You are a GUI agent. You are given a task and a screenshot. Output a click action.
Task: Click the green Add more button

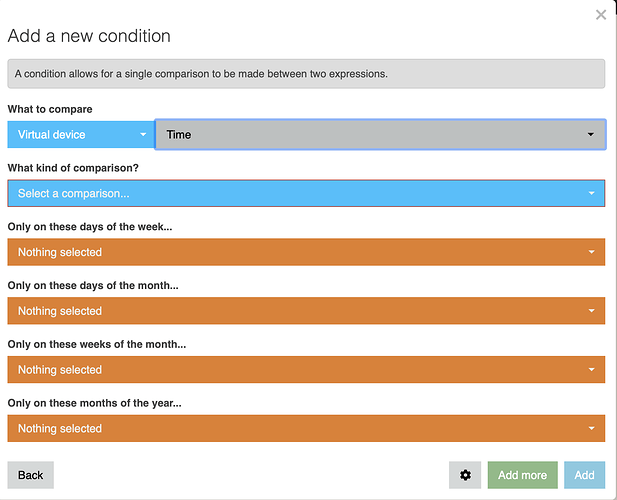coord(523,475)
